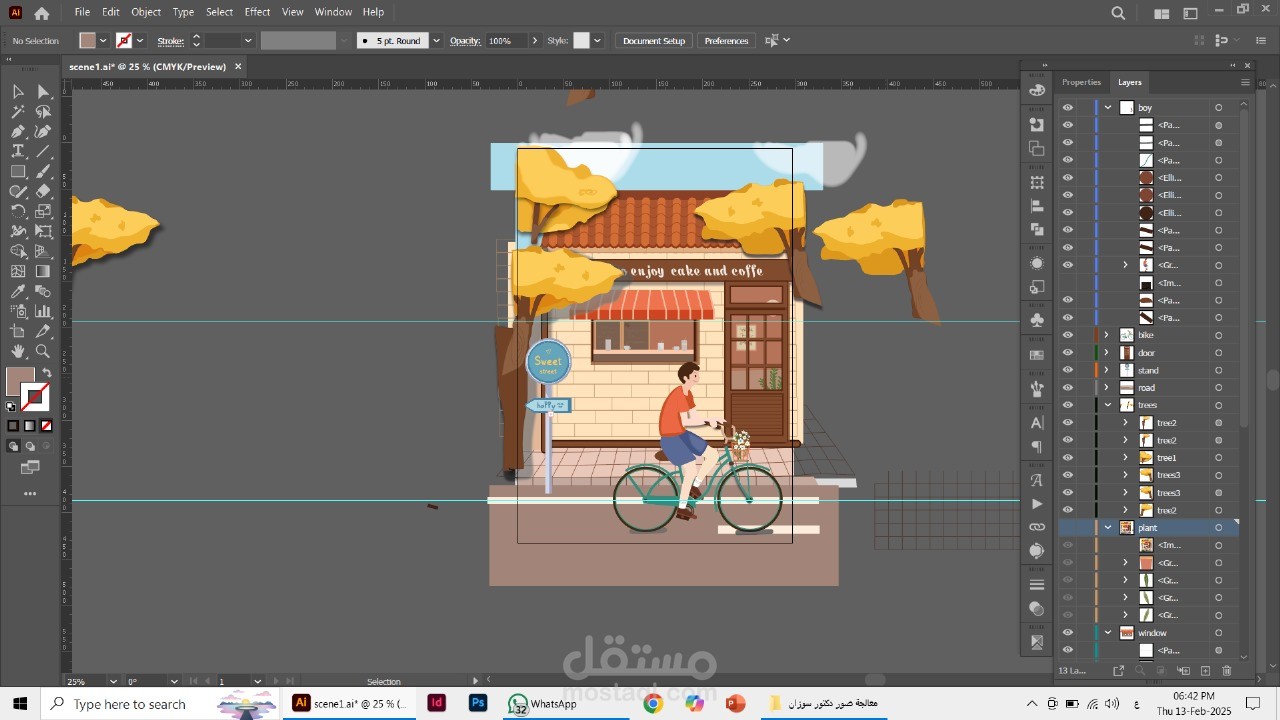Open the Effect menu
The width and height of the screenshot is (1280, 720).
coord(257,12)
